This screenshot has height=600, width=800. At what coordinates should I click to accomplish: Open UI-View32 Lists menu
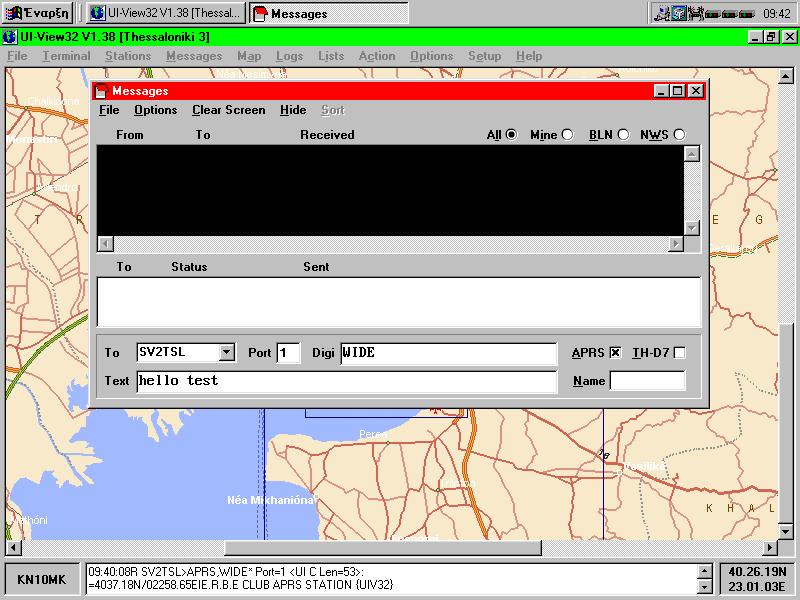[331, 56]
